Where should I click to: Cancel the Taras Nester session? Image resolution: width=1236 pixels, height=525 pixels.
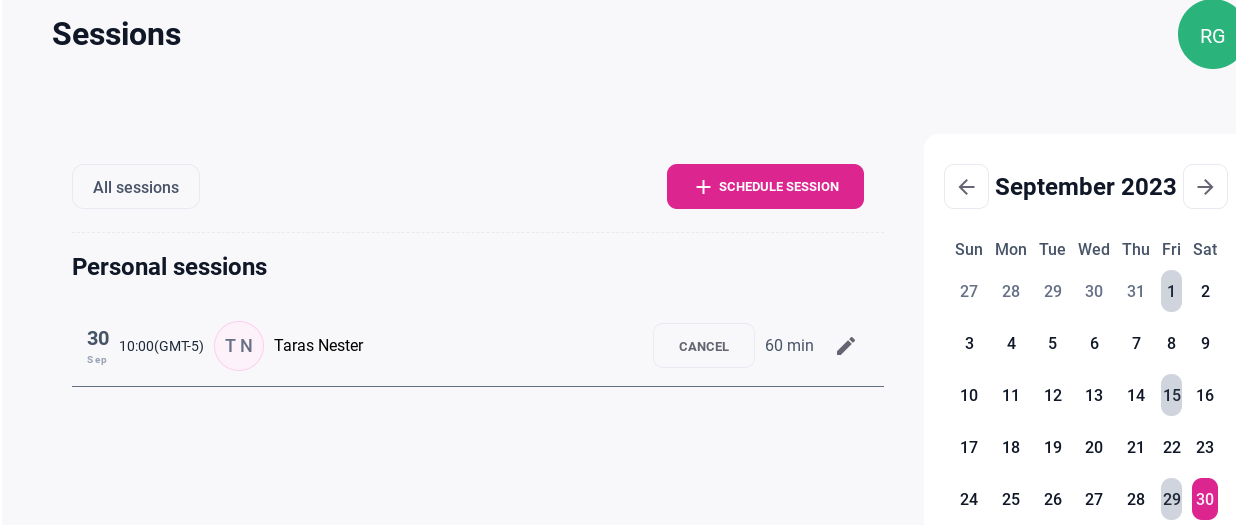pyautogui.click(x=704, y=346)
